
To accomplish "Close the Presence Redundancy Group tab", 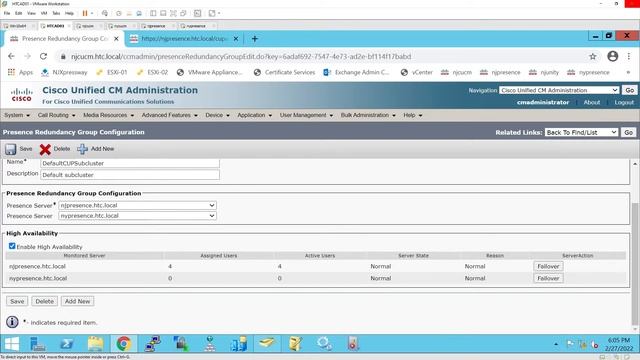I will click(116, 39).
